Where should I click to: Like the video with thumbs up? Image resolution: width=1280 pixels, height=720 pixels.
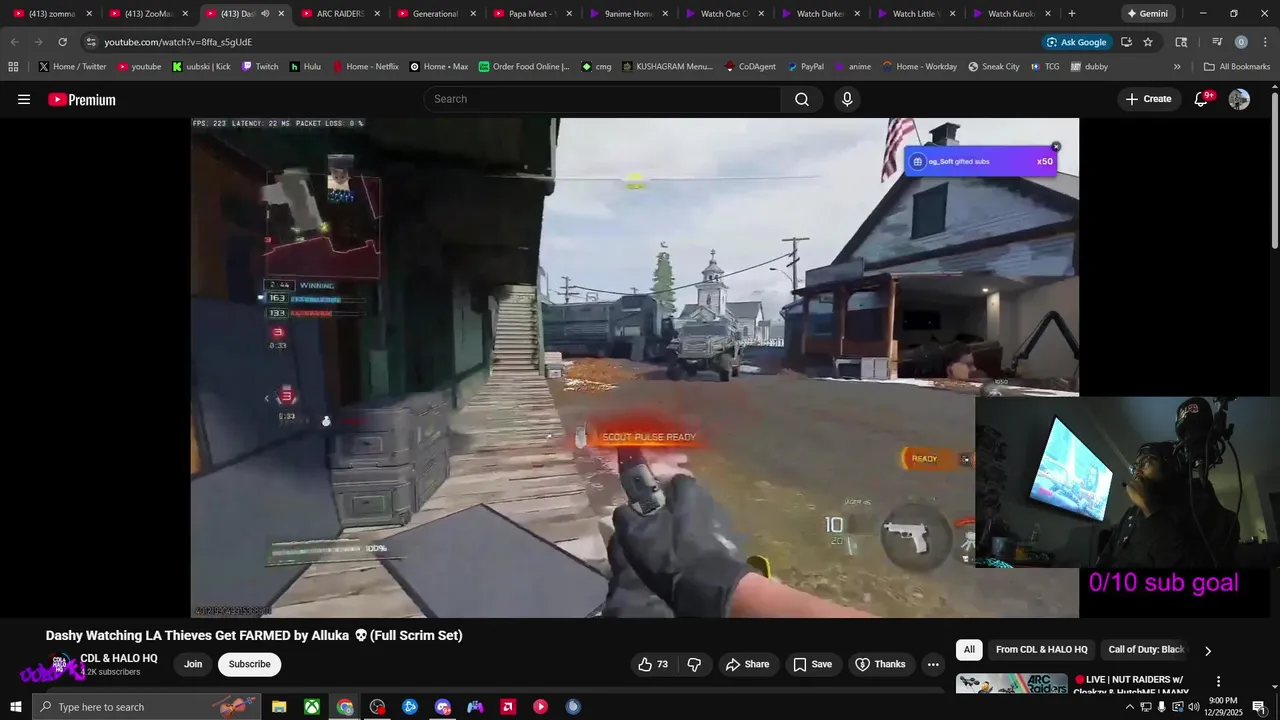click(653, 664)
